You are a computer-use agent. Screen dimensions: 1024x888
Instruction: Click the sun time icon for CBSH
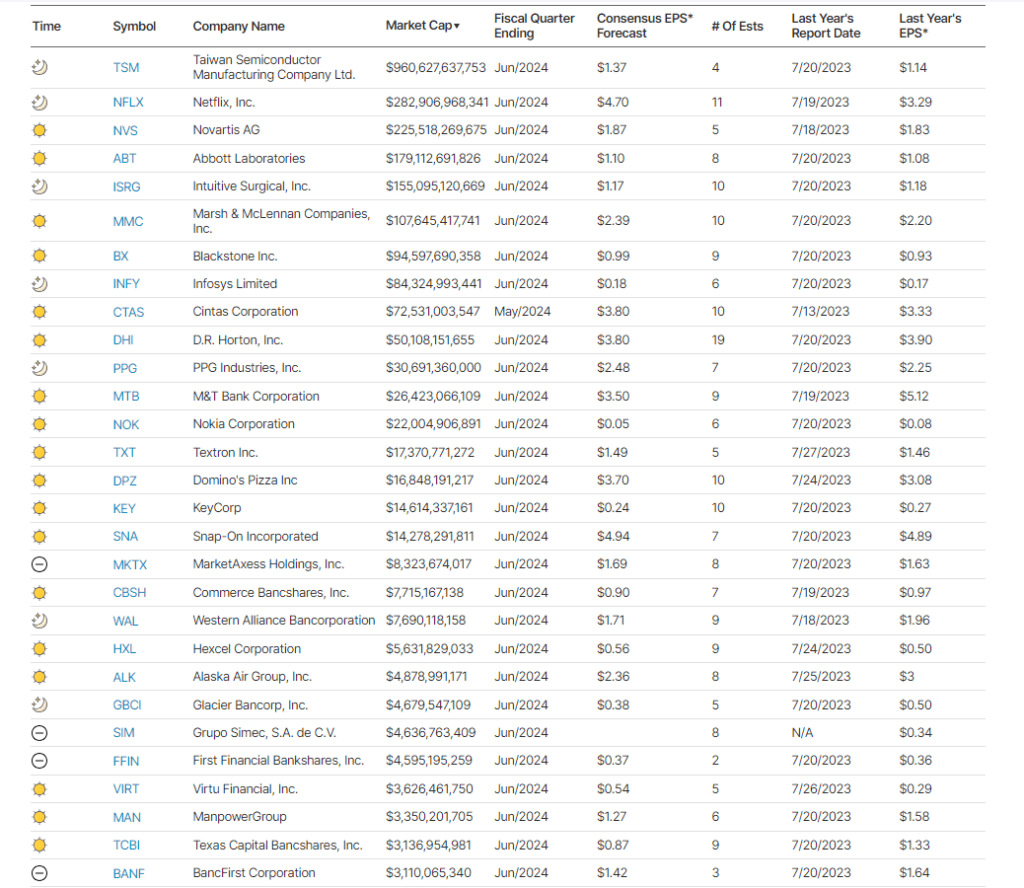pos(39,593)
